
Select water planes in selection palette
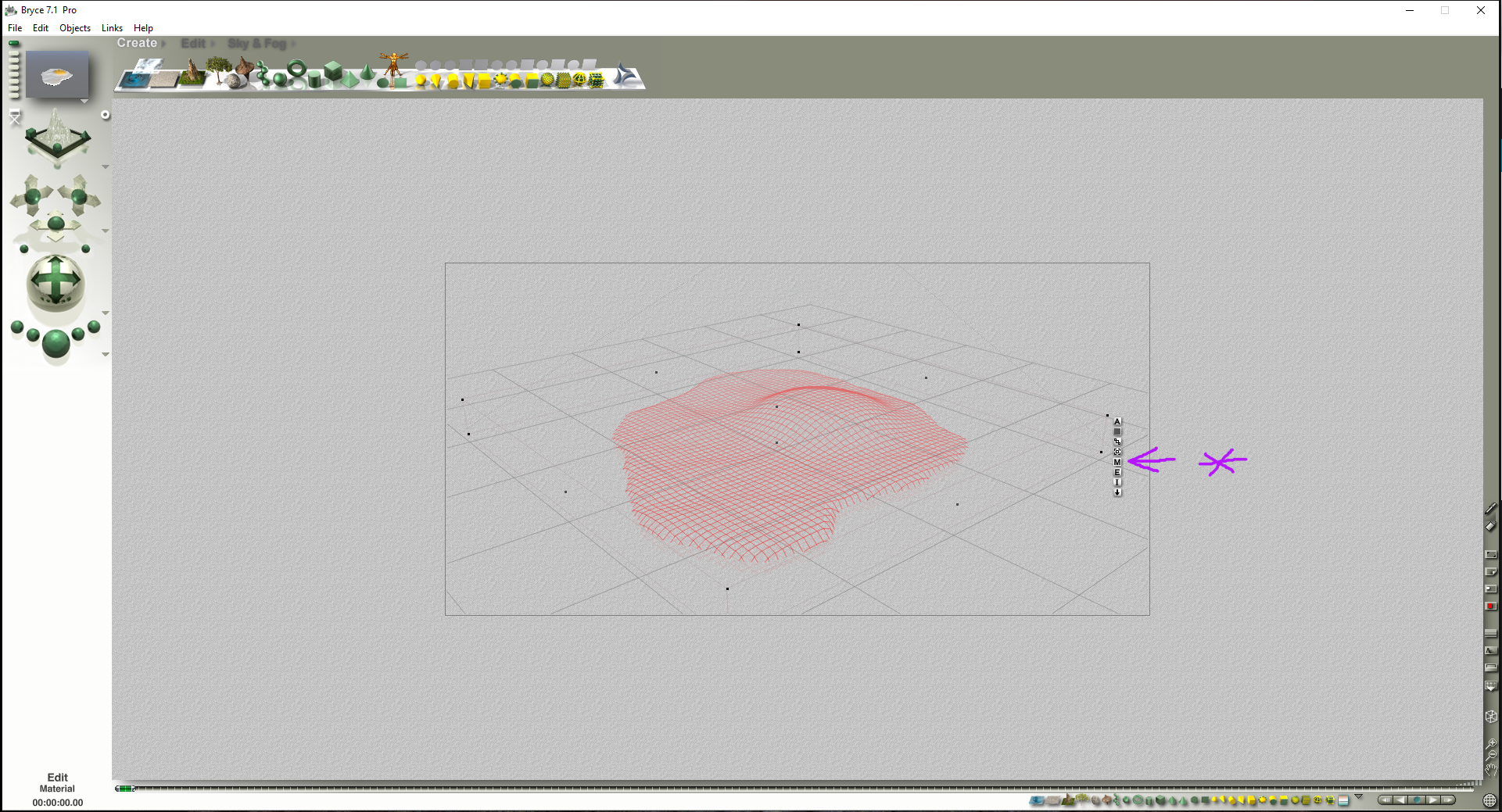1038,800
